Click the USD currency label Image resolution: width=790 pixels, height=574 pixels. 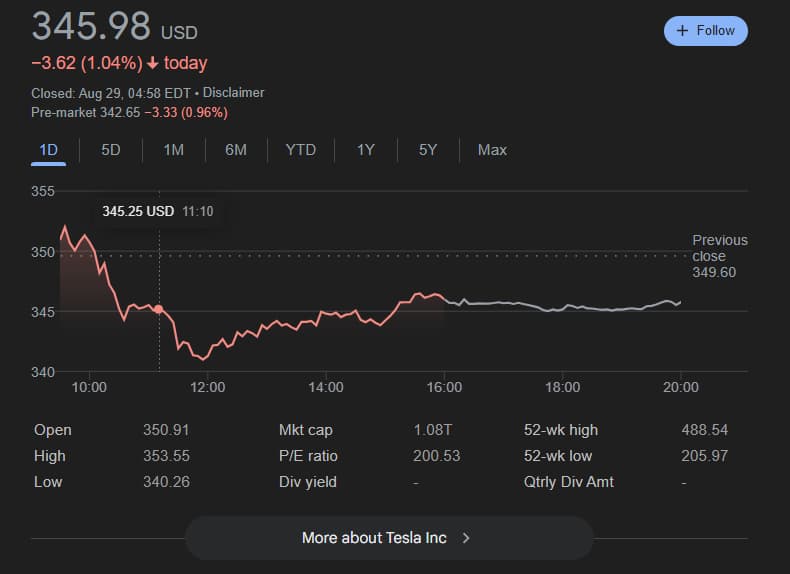(x=179, y=33)
